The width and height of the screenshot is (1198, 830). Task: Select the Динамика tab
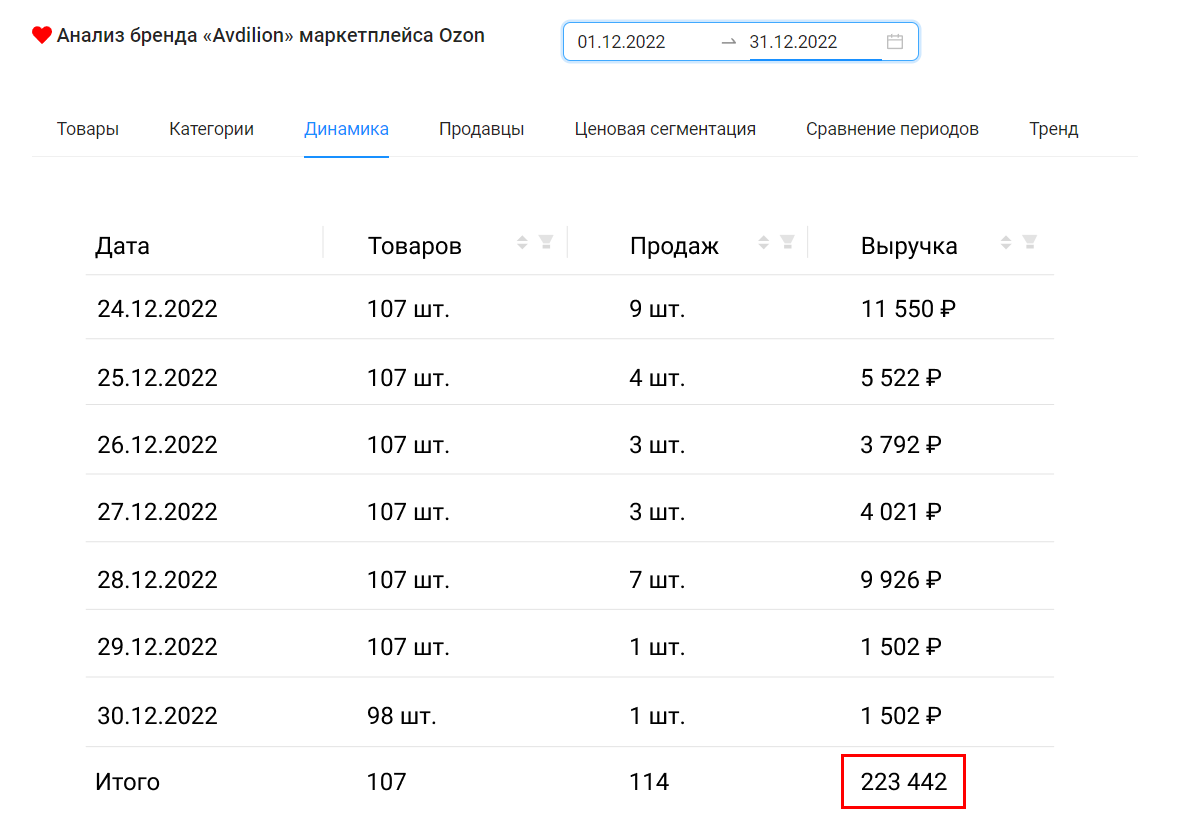pyautogui.click(x=346, y=128)
